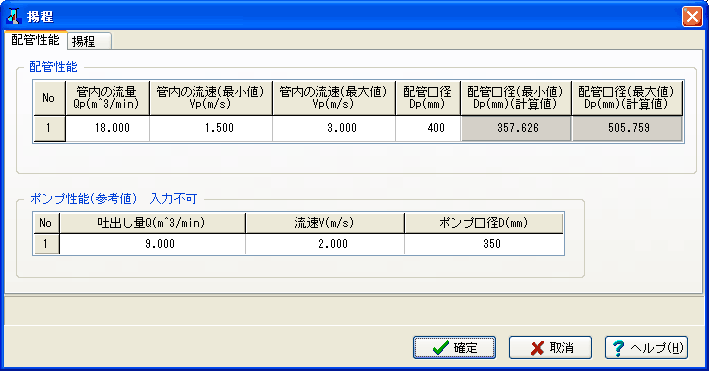
Task: Click the application icon in title bar
Action: (14, 16)
